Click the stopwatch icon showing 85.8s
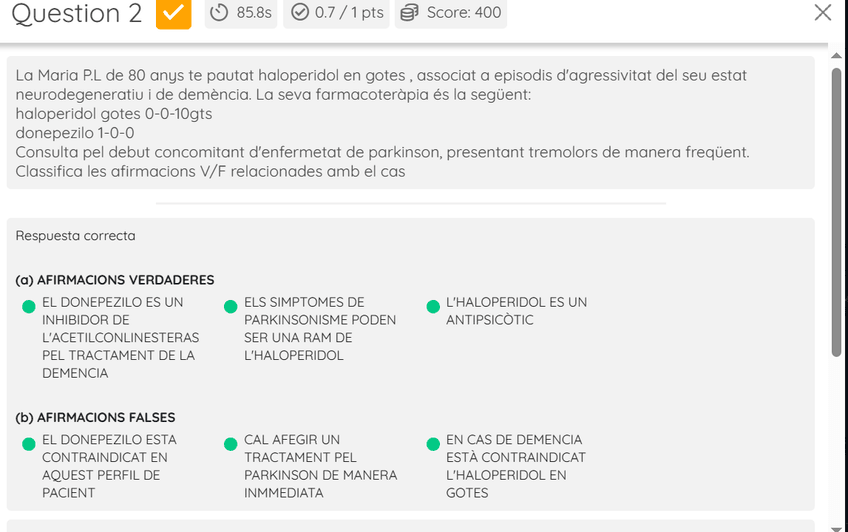 (x=222, y=13)
